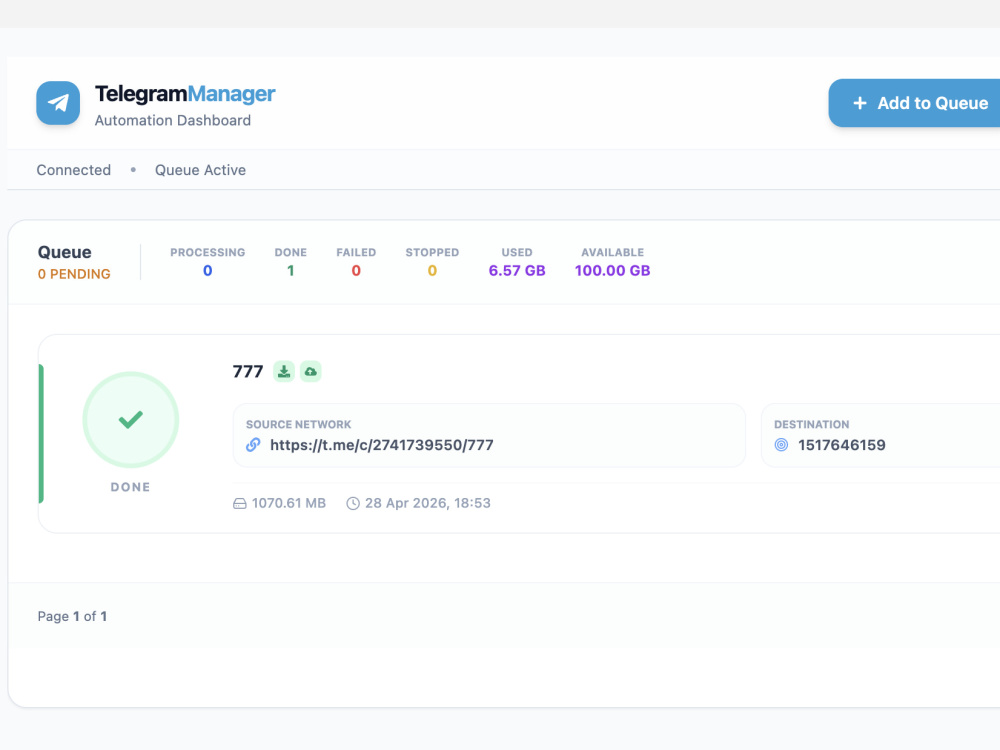
Task: Click the Connected status text
Action: 73,170
